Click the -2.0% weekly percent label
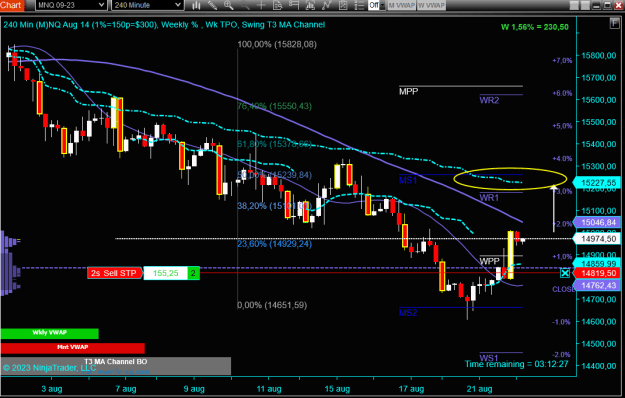Screen dimensions: 625x398 [562, 355]
